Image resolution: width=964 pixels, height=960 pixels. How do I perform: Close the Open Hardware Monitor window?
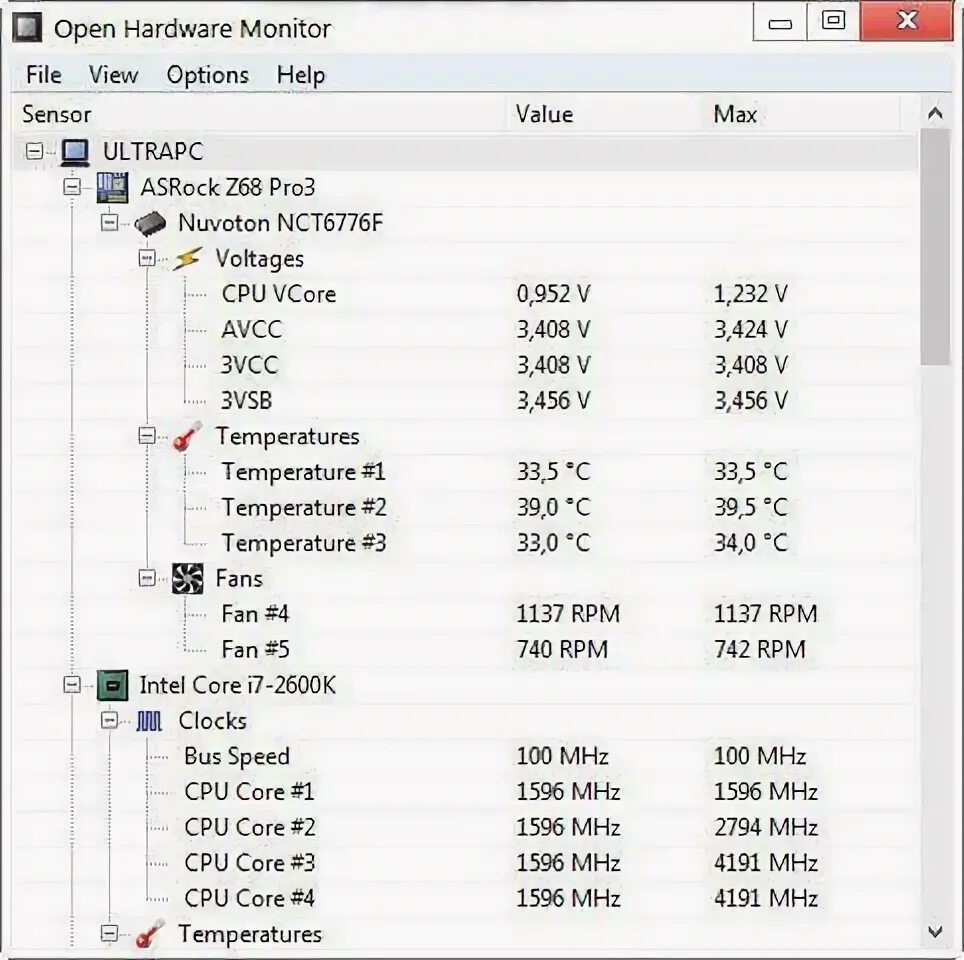[907, 22]
